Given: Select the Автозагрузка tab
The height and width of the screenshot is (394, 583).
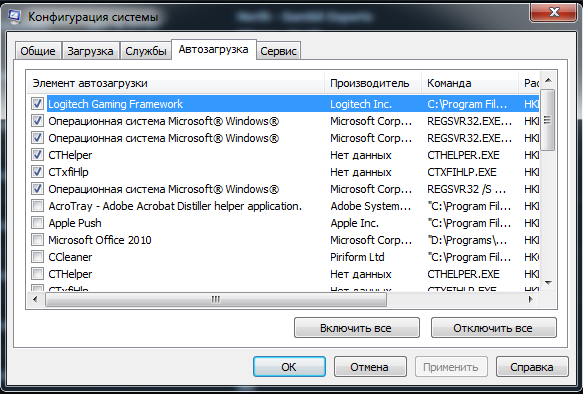Looking at the screenshot, I should [213, 49].
